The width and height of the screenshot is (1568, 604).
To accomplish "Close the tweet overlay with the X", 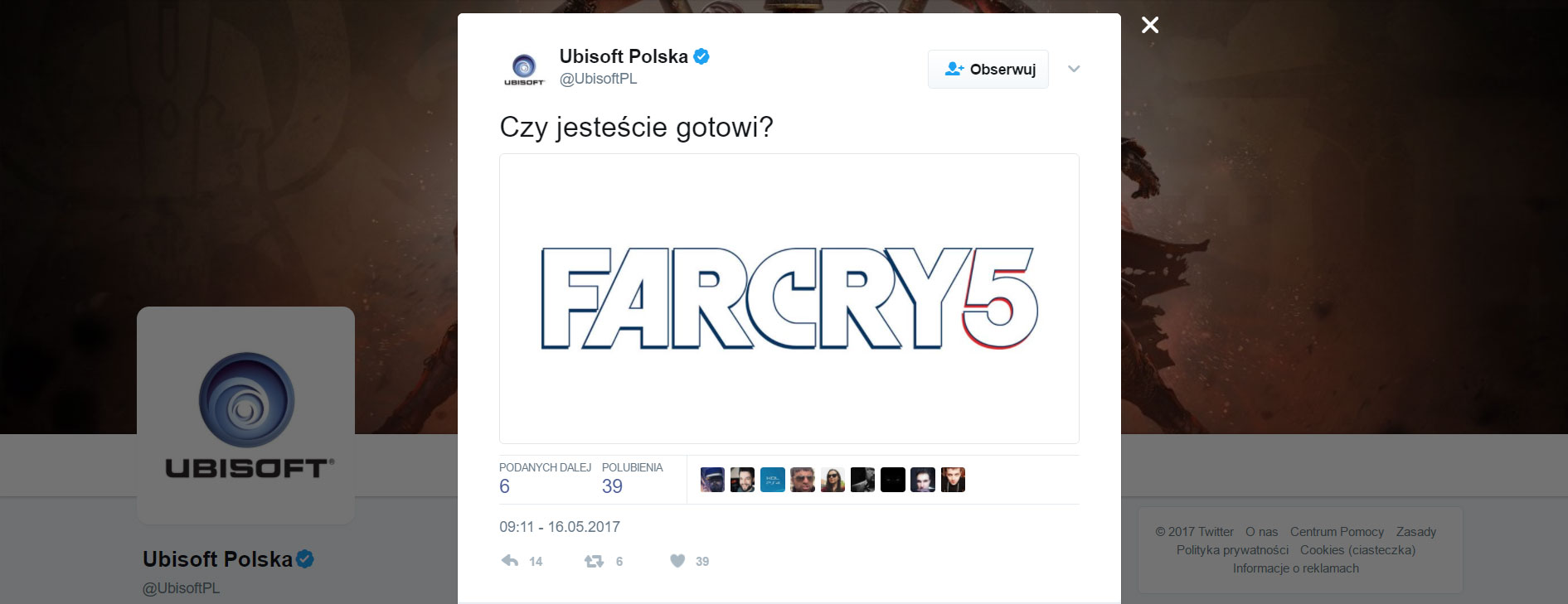I will click(1150, 25).
